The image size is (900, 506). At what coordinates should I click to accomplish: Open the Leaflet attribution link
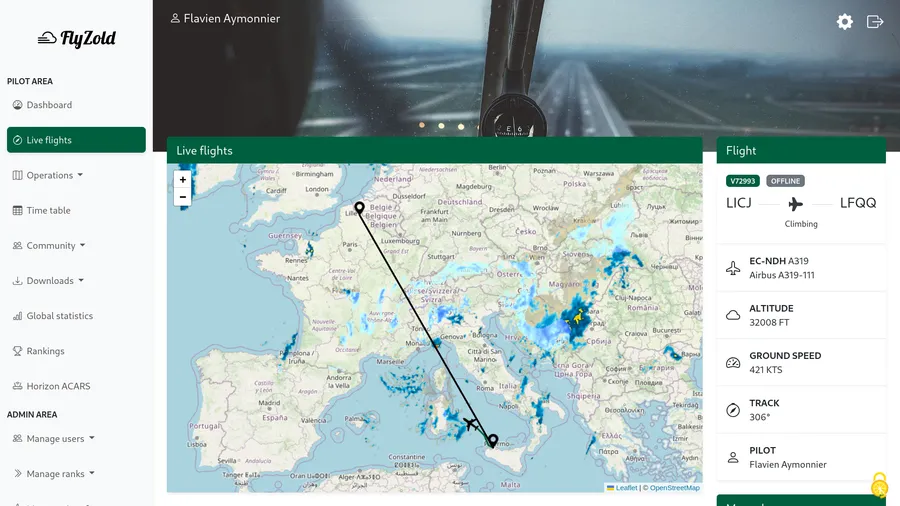coord(626,488)
